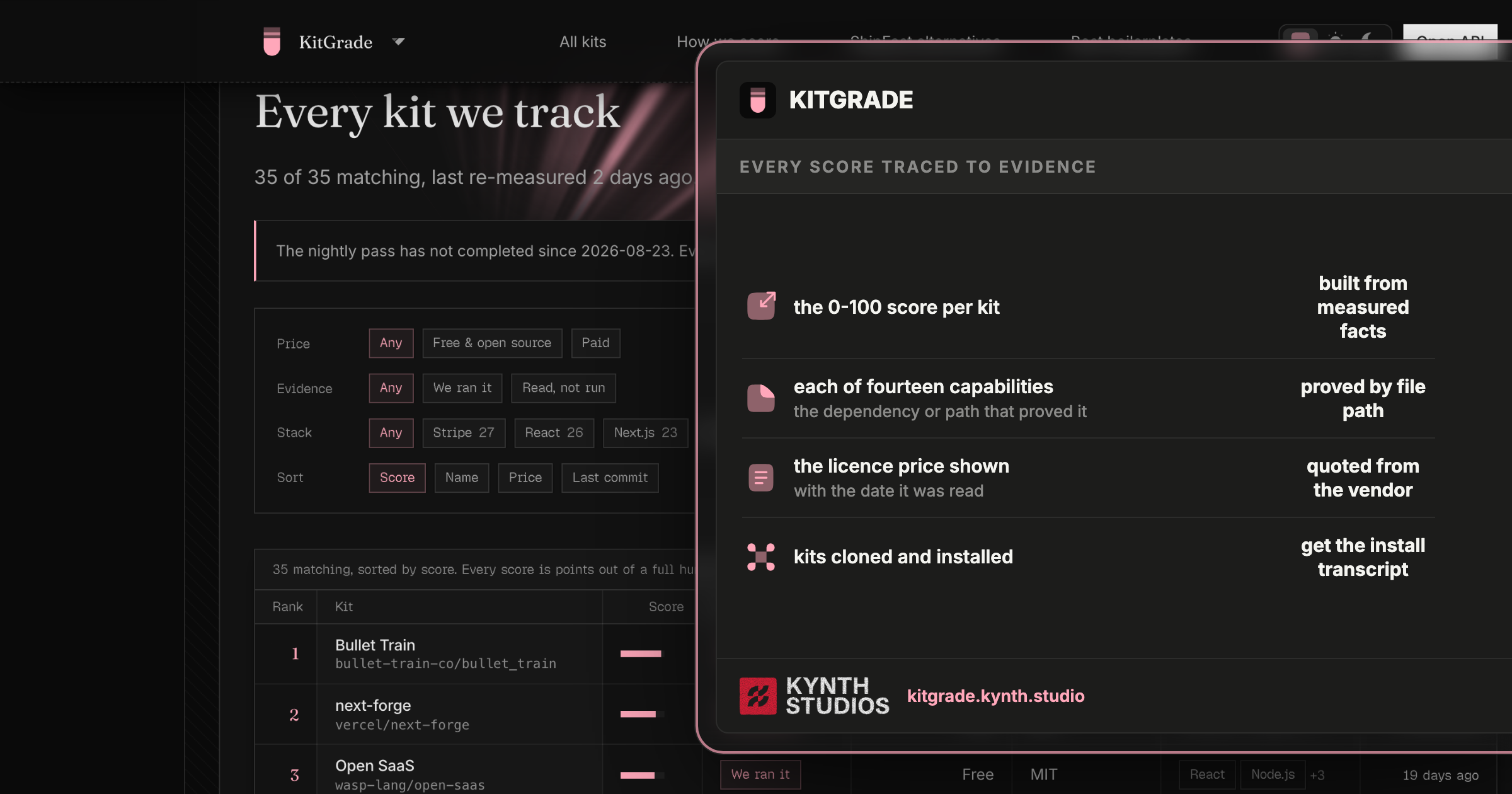Click the Free price cell
Image resolution: width=1512 pixels, height=794 pixels.
(978, 774)
